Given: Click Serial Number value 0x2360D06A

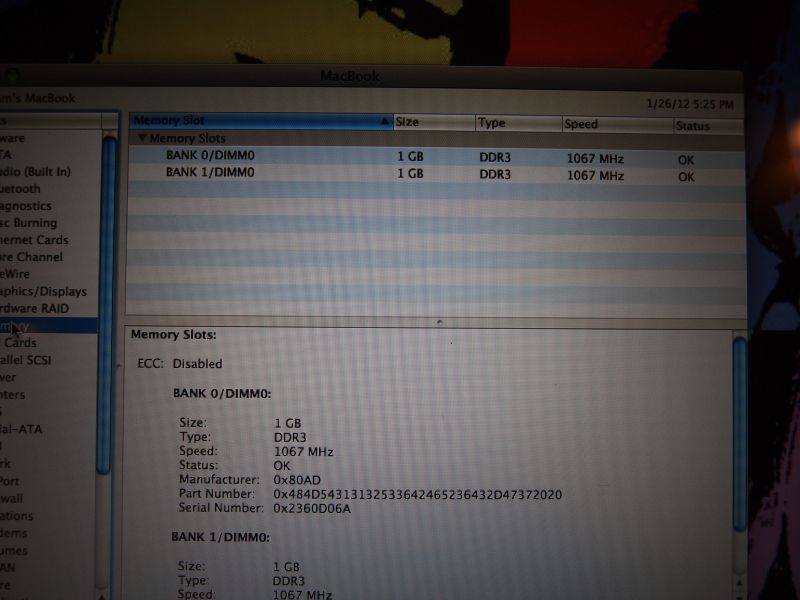Looking at the screenshot, I should [x=312, y=508].
